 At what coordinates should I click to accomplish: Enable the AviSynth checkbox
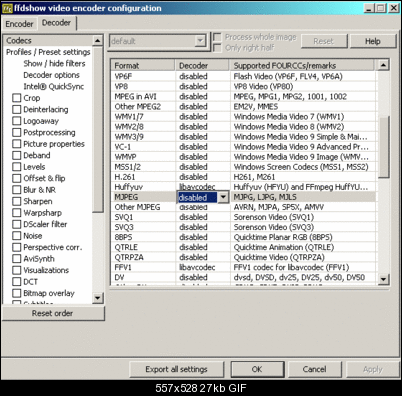[x=17, y=259]
